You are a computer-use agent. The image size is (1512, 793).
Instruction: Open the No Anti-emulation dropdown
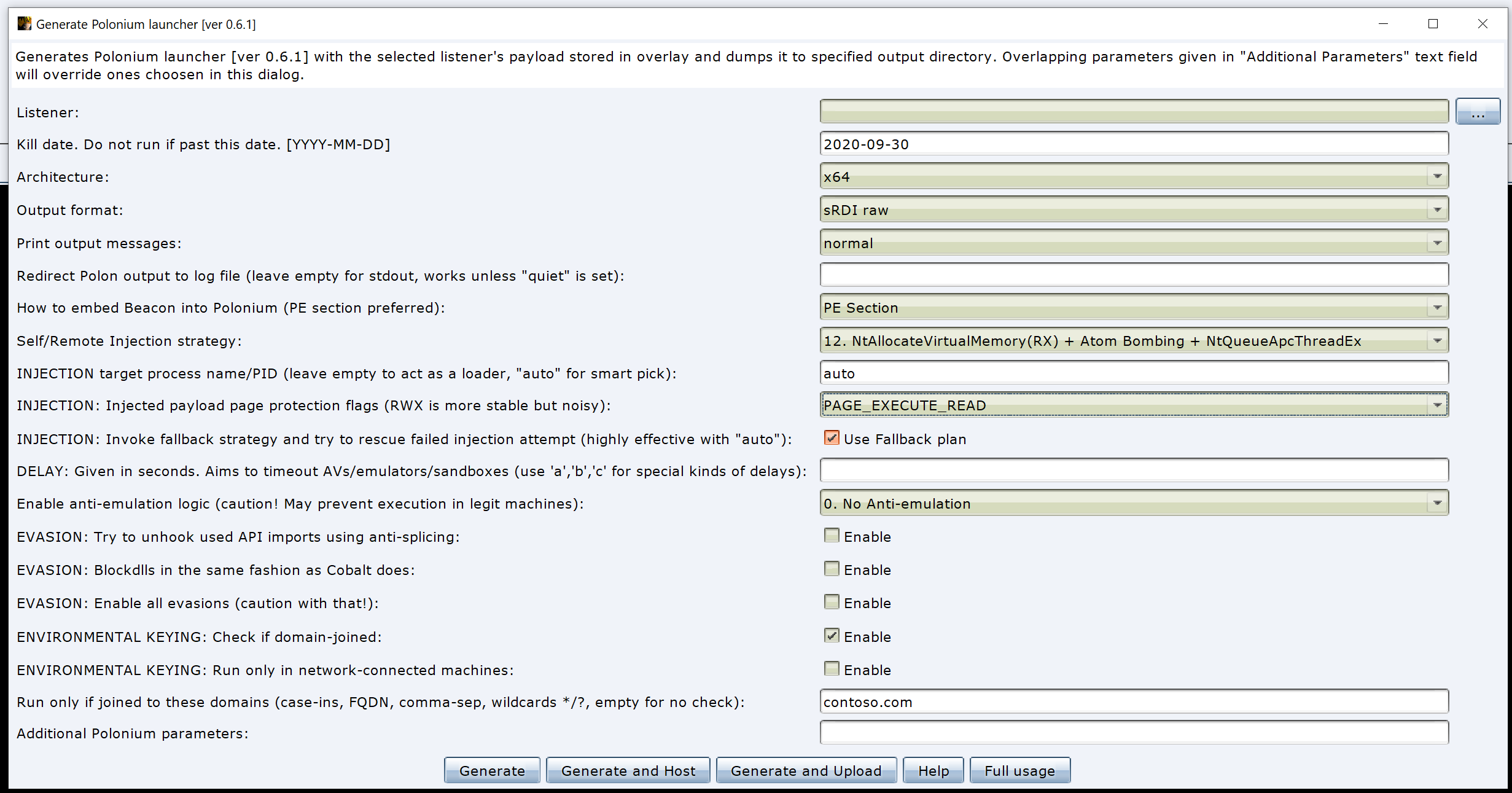[x=1437, y=504]
